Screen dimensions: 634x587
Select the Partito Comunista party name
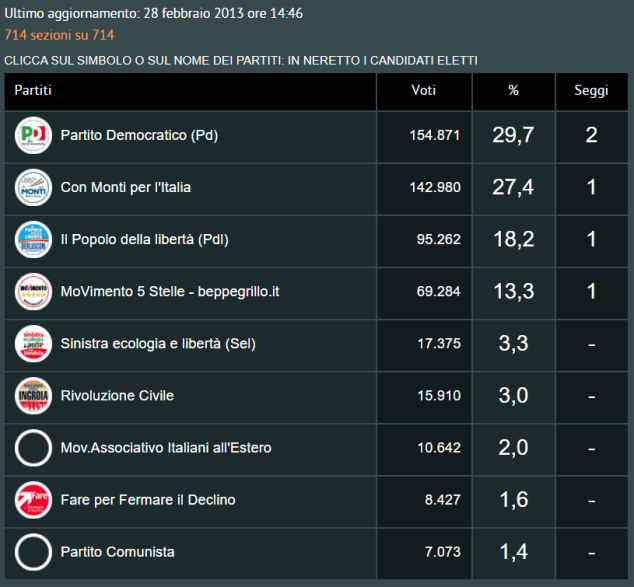pyautogui.click(x=118, y=551)
